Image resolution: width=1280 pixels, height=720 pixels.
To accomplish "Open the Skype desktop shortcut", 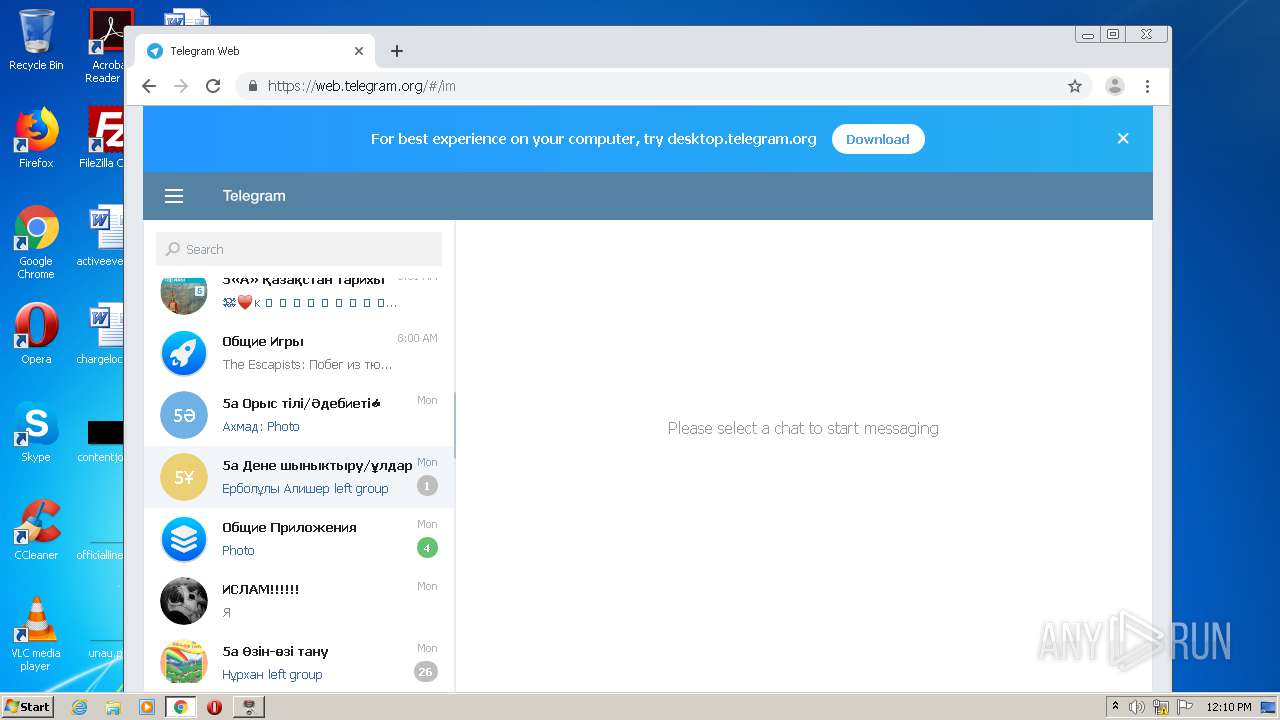I will pos(36,431).
